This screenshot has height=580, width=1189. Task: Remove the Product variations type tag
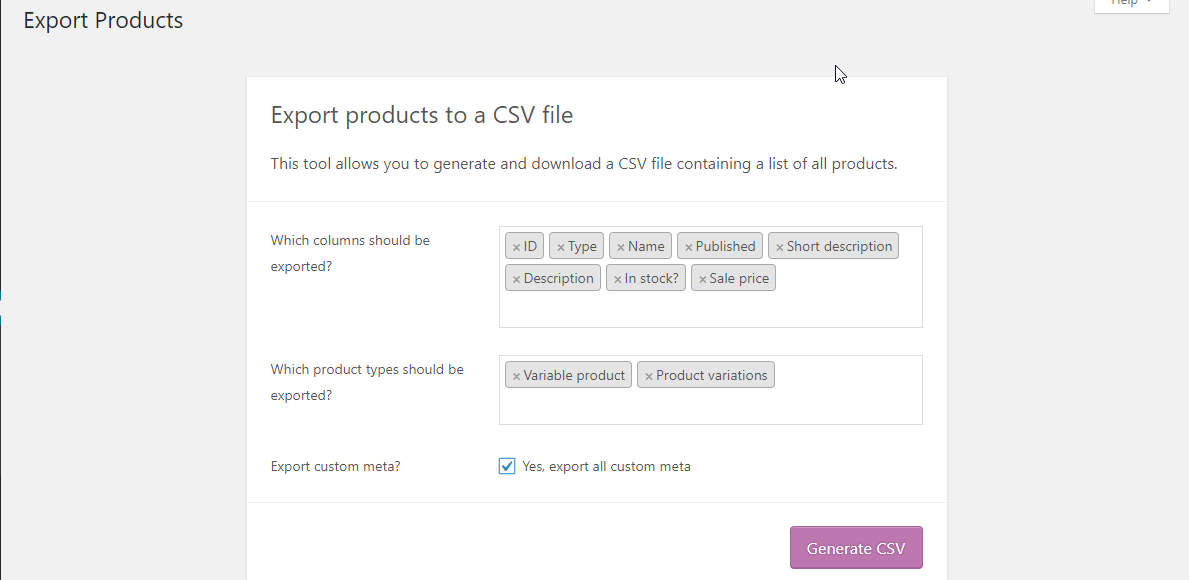tap(649, 376)
